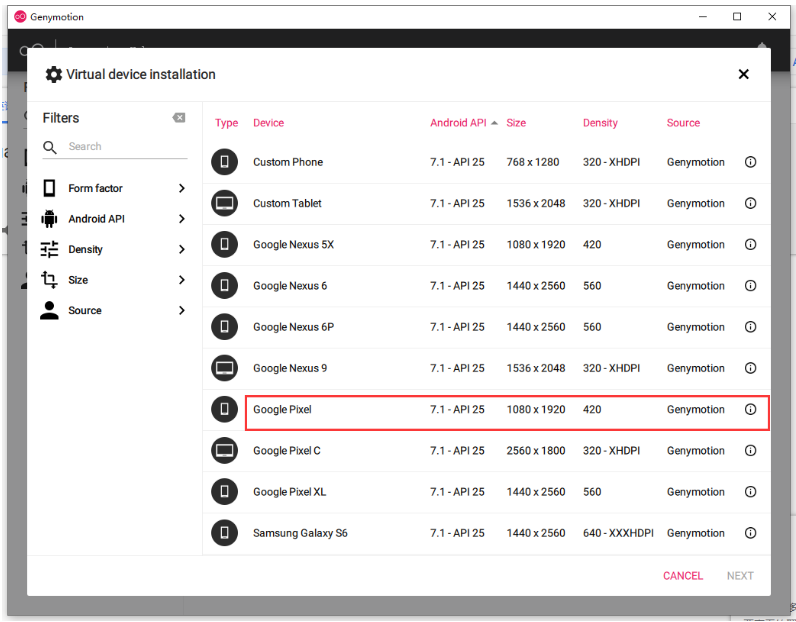Show info for Google Nexus 5X
This screenshot has width=796, height=622.
750,244
